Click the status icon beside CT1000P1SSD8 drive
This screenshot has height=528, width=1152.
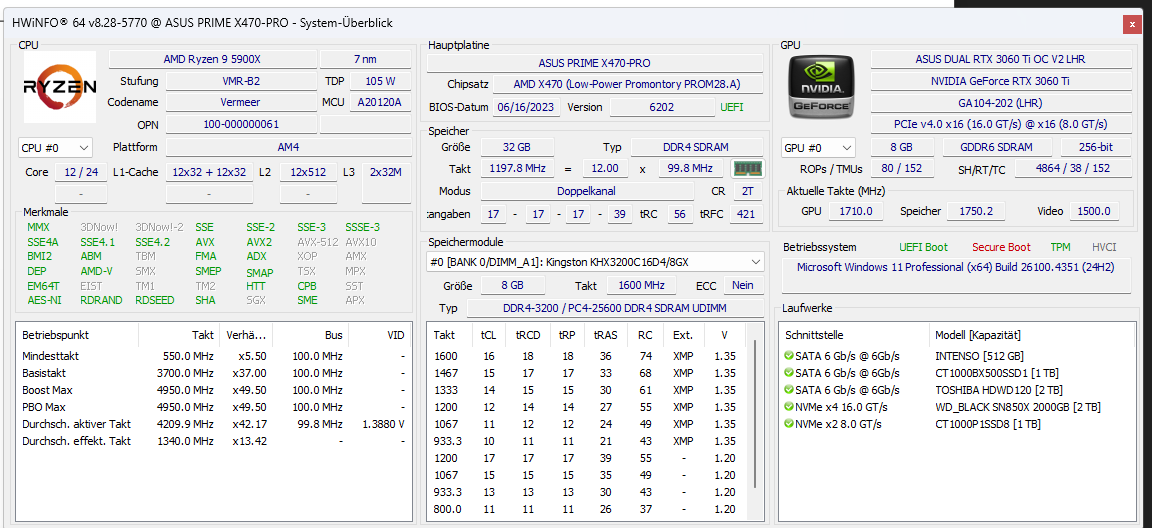(789, 424)
